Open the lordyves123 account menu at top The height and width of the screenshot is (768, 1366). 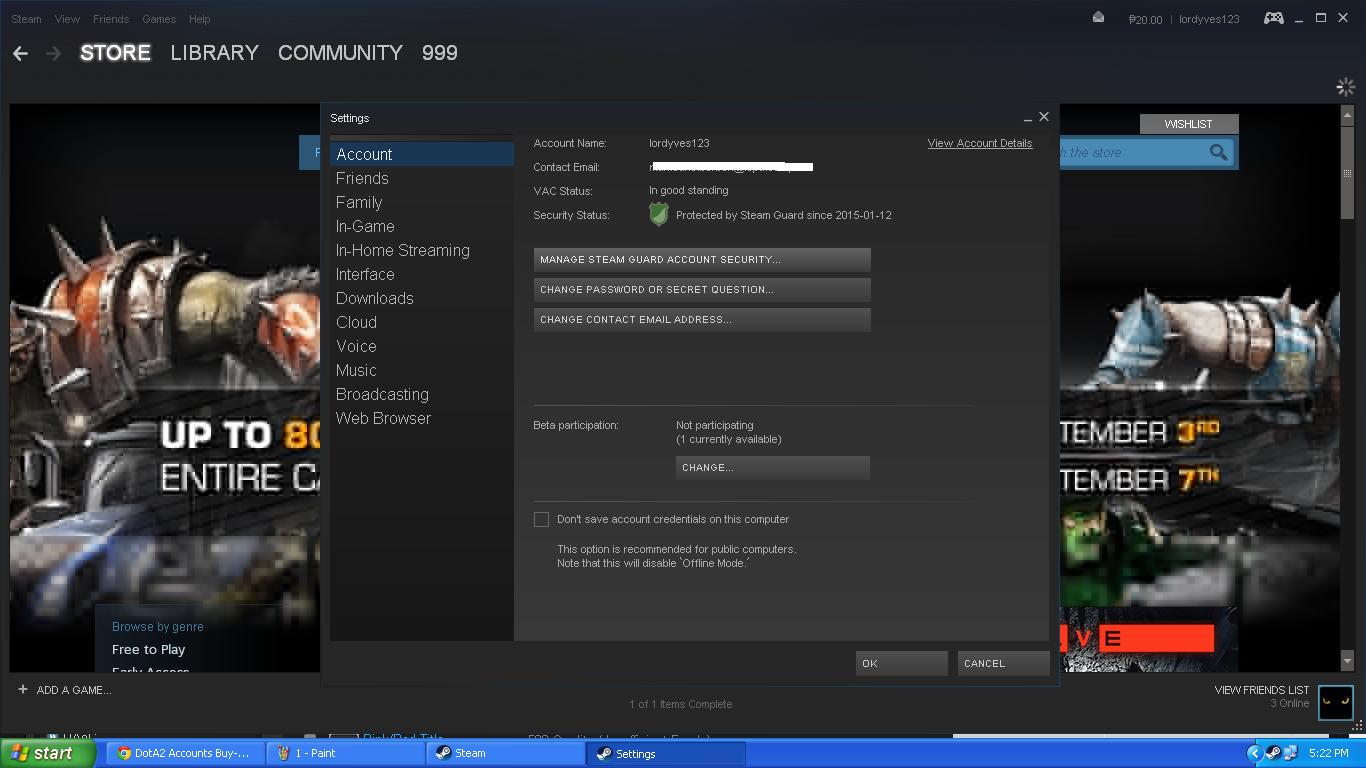coord(1209,19)
